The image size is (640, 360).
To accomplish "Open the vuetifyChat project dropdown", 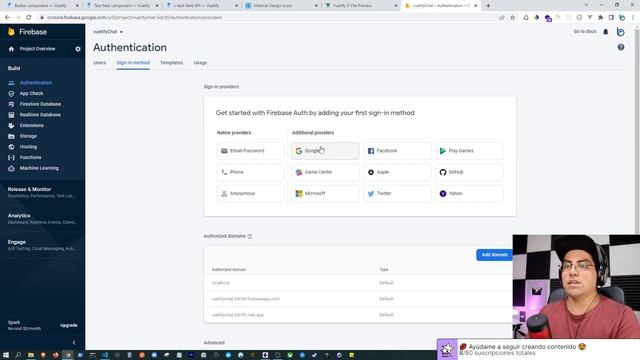I will [x=108, y=32].
